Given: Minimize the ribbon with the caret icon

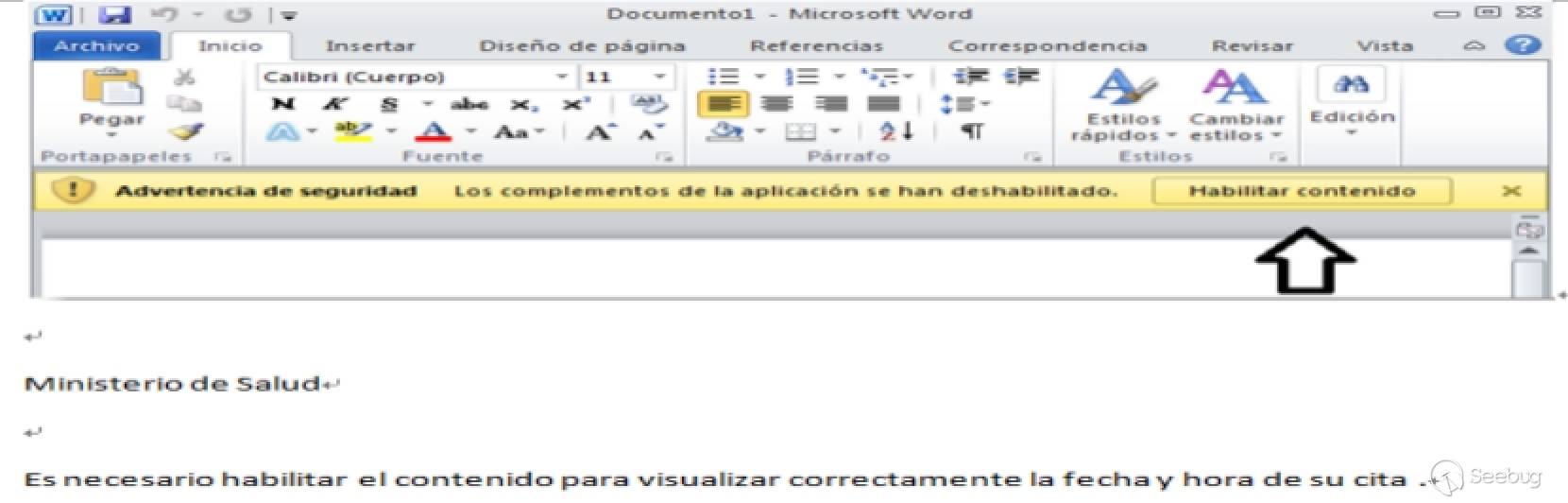Looking at the screenshot, I should [1474, 45].
